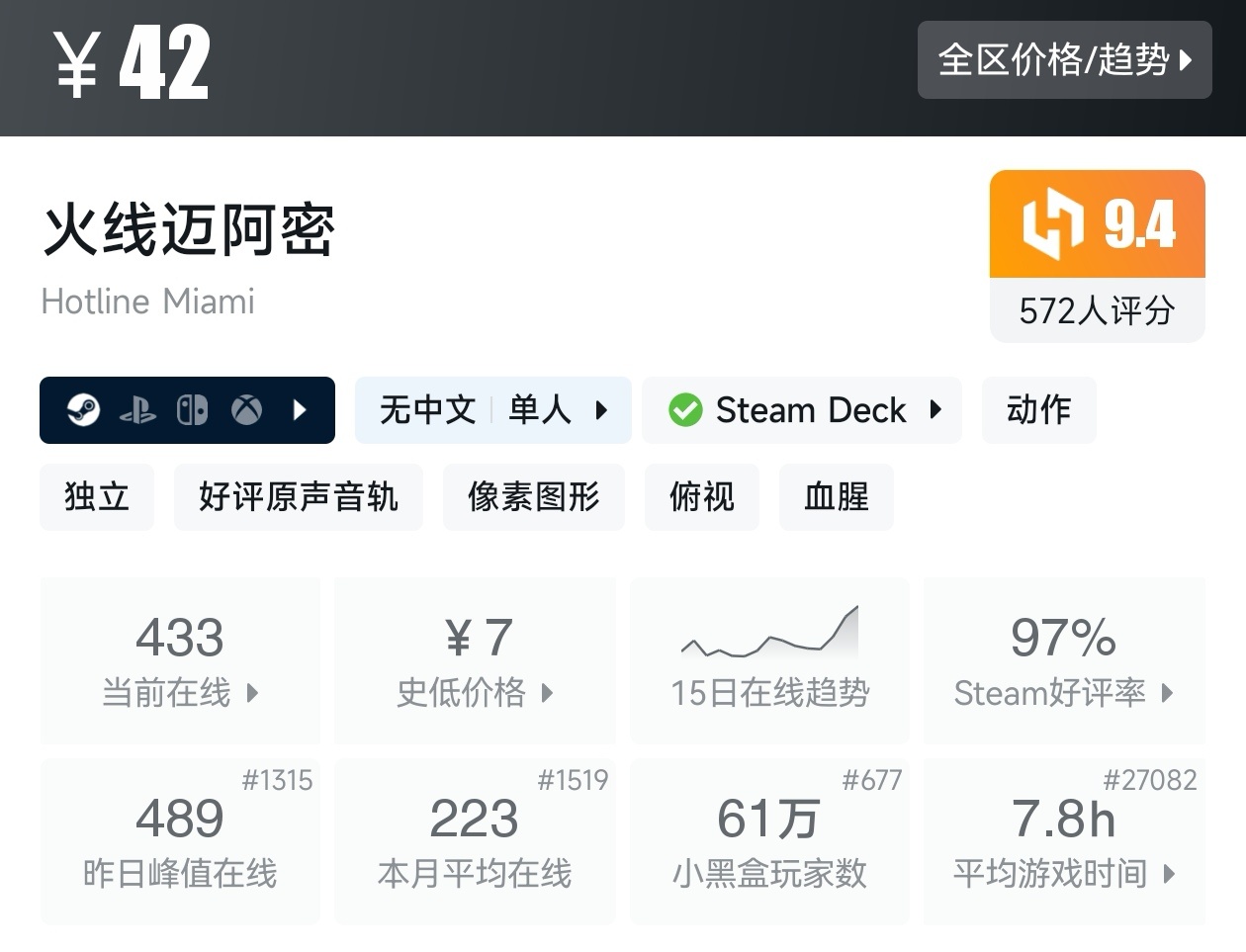This screenshot has width=1246, height=952.
Task: Expand arrow beside 史低价格
Action: coord(547,693)
